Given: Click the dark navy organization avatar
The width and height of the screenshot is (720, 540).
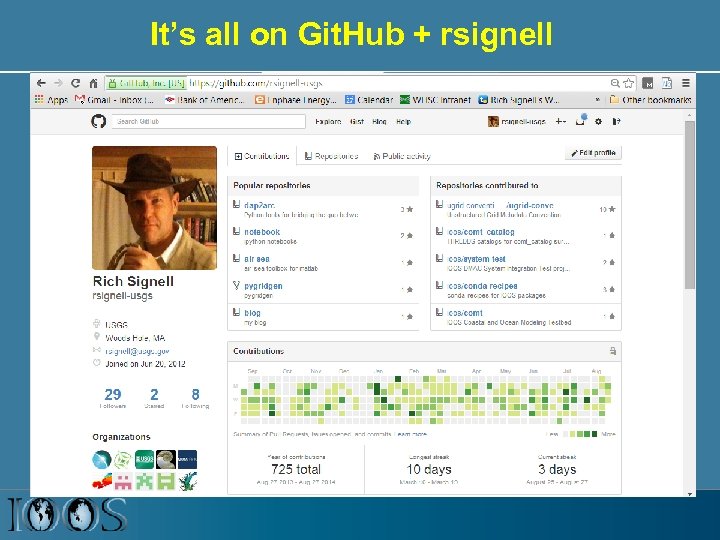Looking at the screenshot, I should click(187, 459).
